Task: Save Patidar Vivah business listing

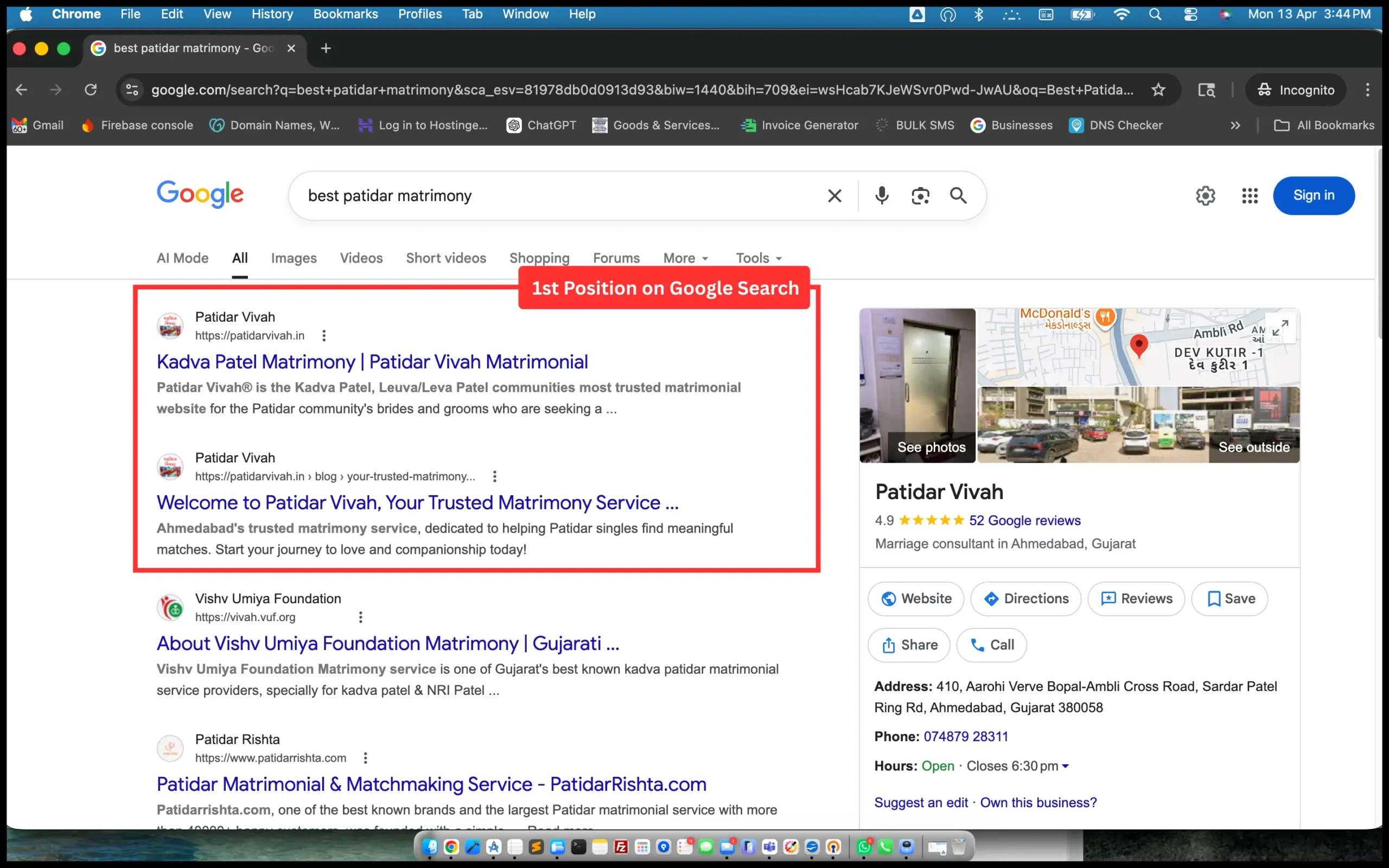Action: (1230, 599)
